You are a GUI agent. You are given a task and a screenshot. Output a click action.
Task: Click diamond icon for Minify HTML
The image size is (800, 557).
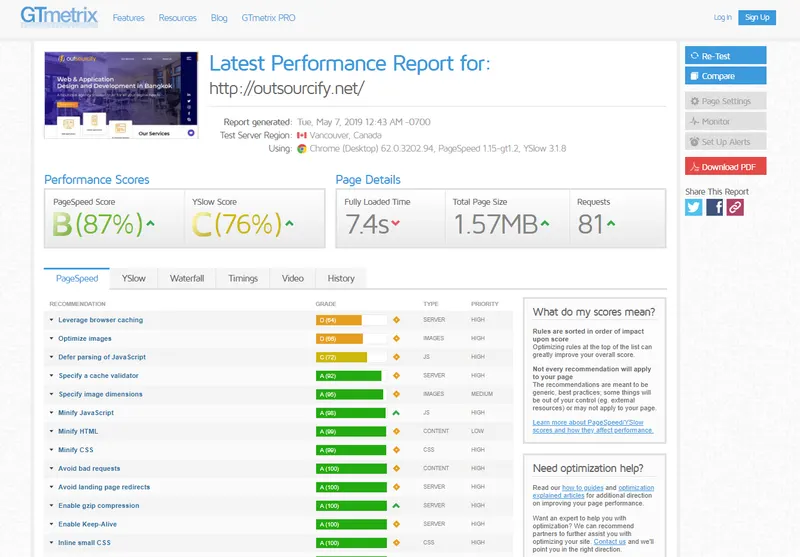[396, 431]
